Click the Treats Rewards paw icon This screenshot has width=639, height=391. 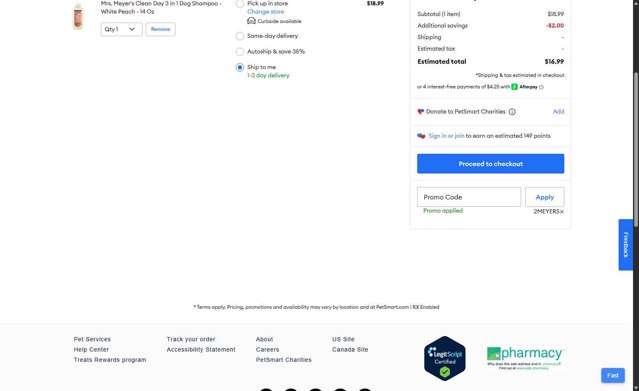(x=421, y=136)
